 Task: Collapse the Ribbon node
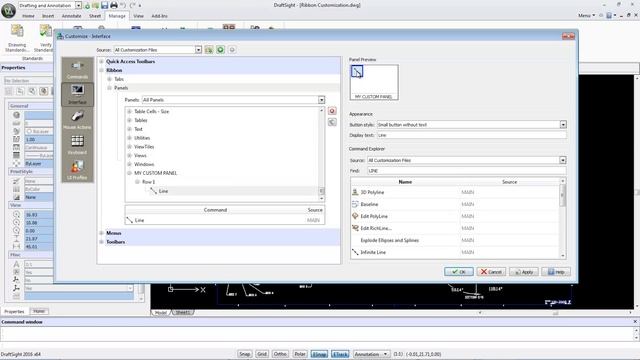(101, 70)
